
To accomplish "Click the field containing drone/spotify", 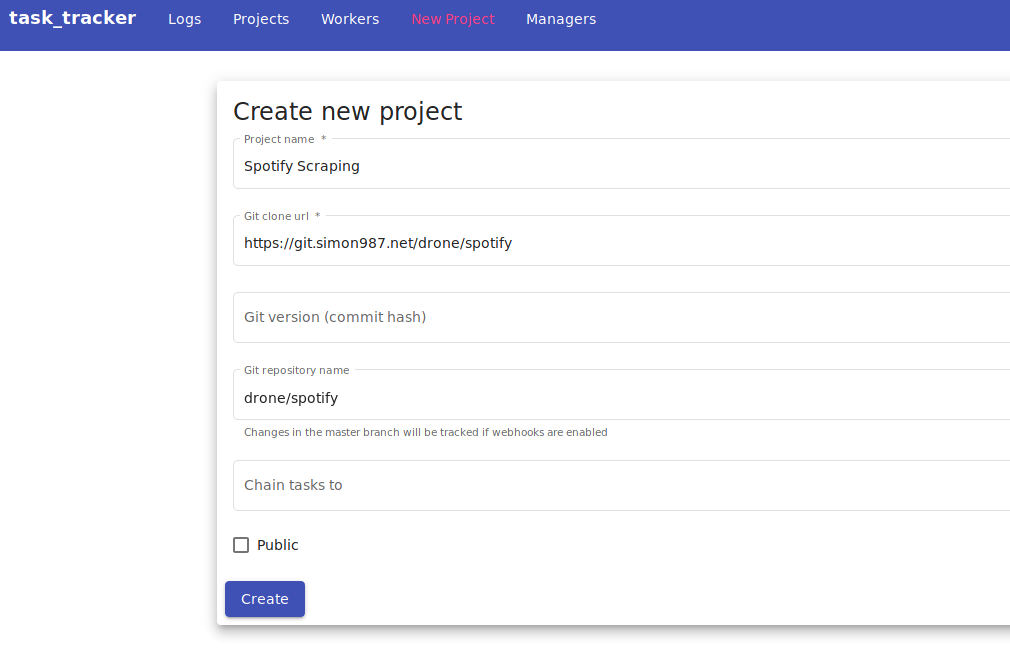I will pyautogui.click(x=622, y=398).
